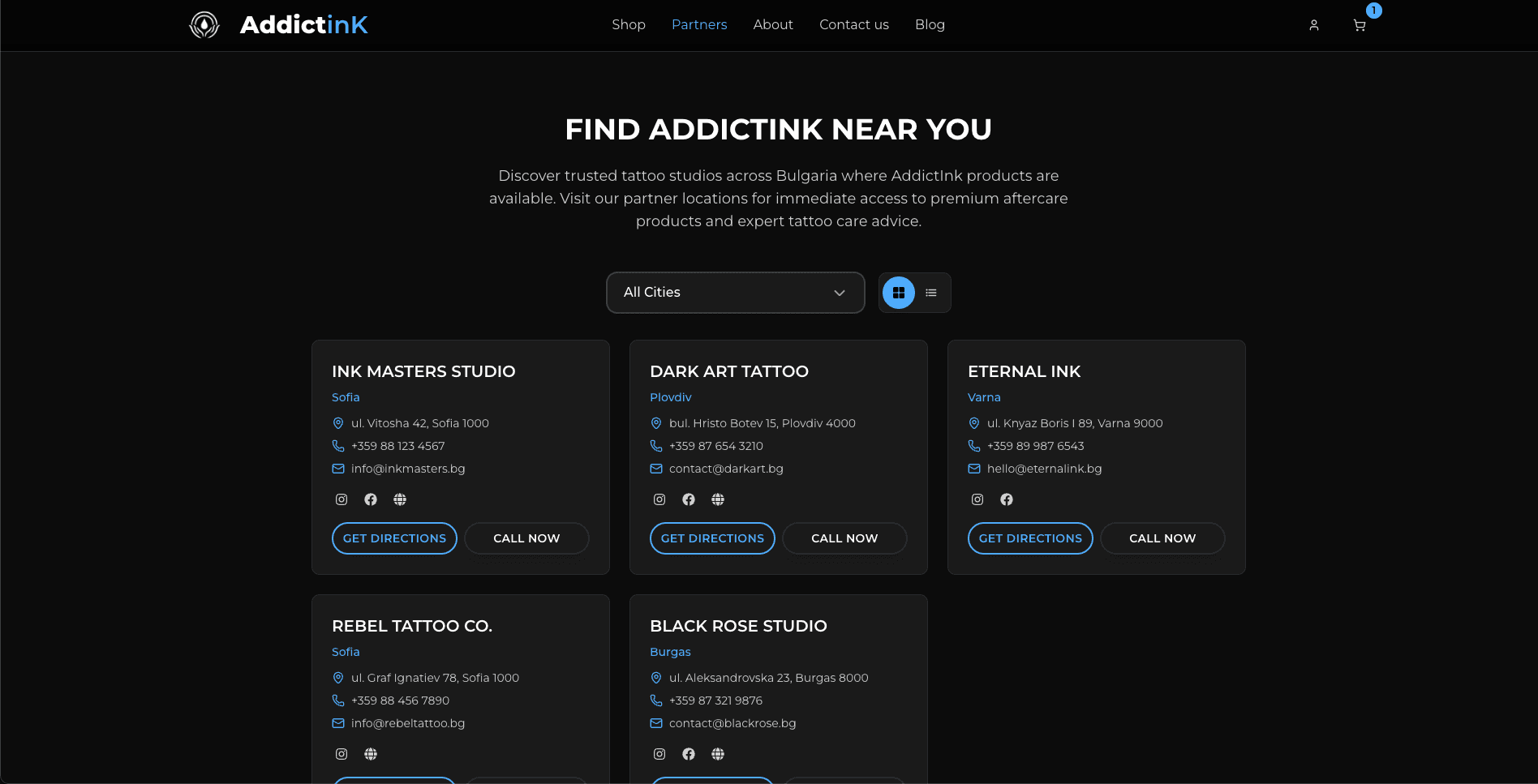Open the user account icon
The width and height of the screenshot is (1538, 784).
click(x=1314, y=25)
